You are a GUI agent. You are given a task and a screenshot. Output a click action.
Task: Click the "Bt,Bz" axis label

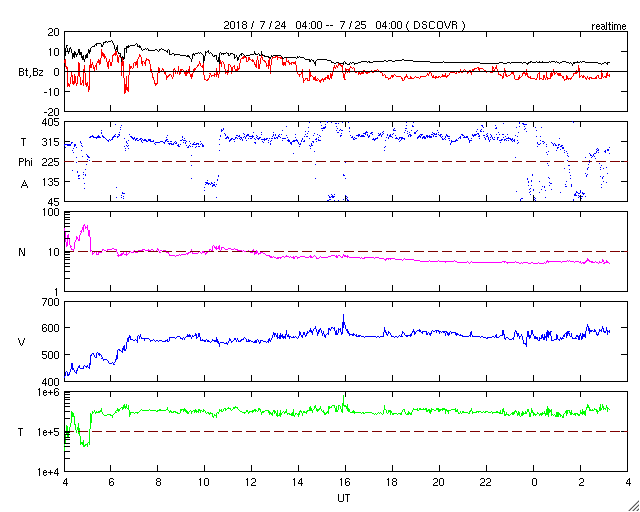tap(31, 74)
